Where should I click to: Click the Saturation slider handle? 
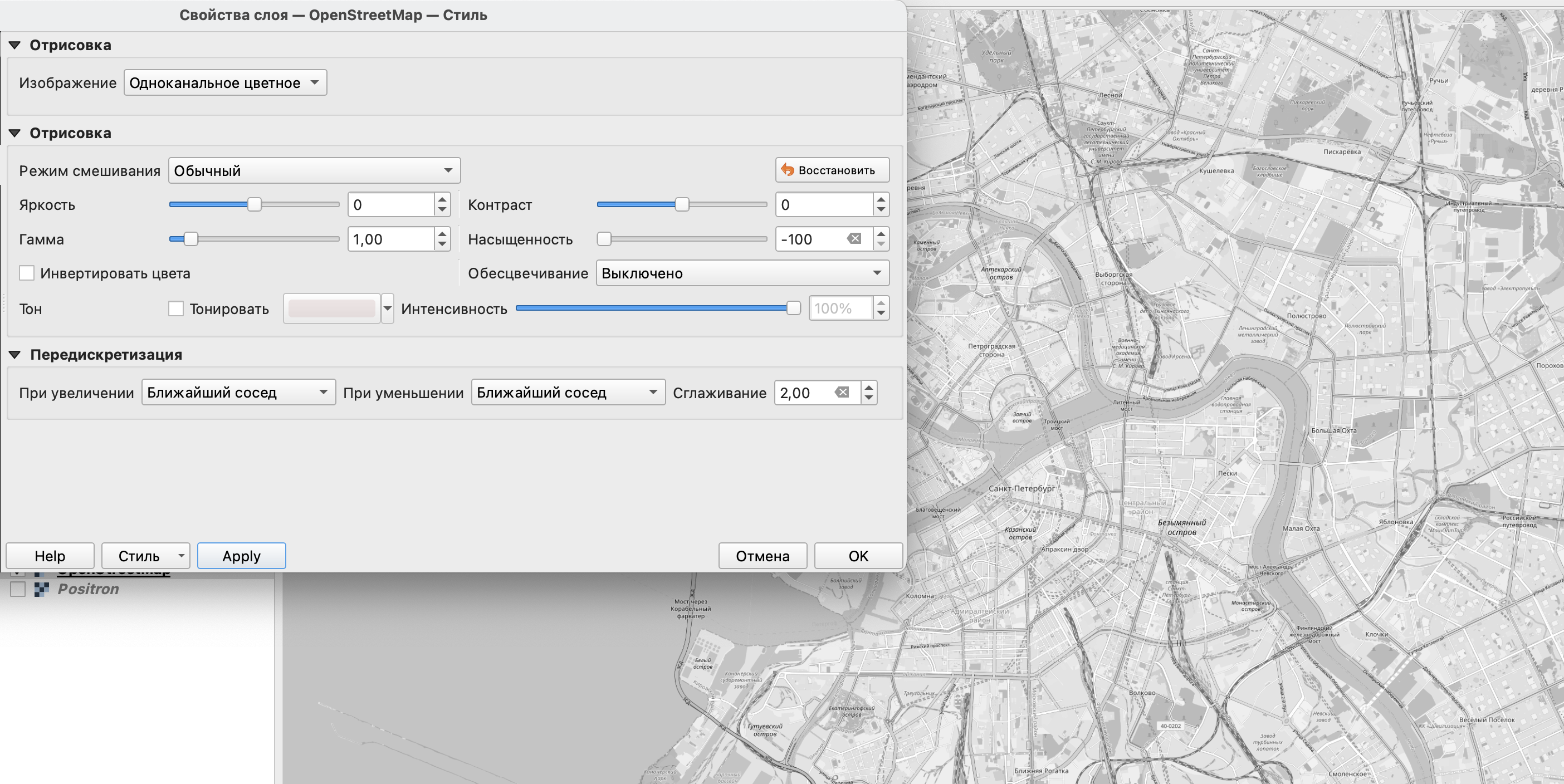click(x=604, y=239)
